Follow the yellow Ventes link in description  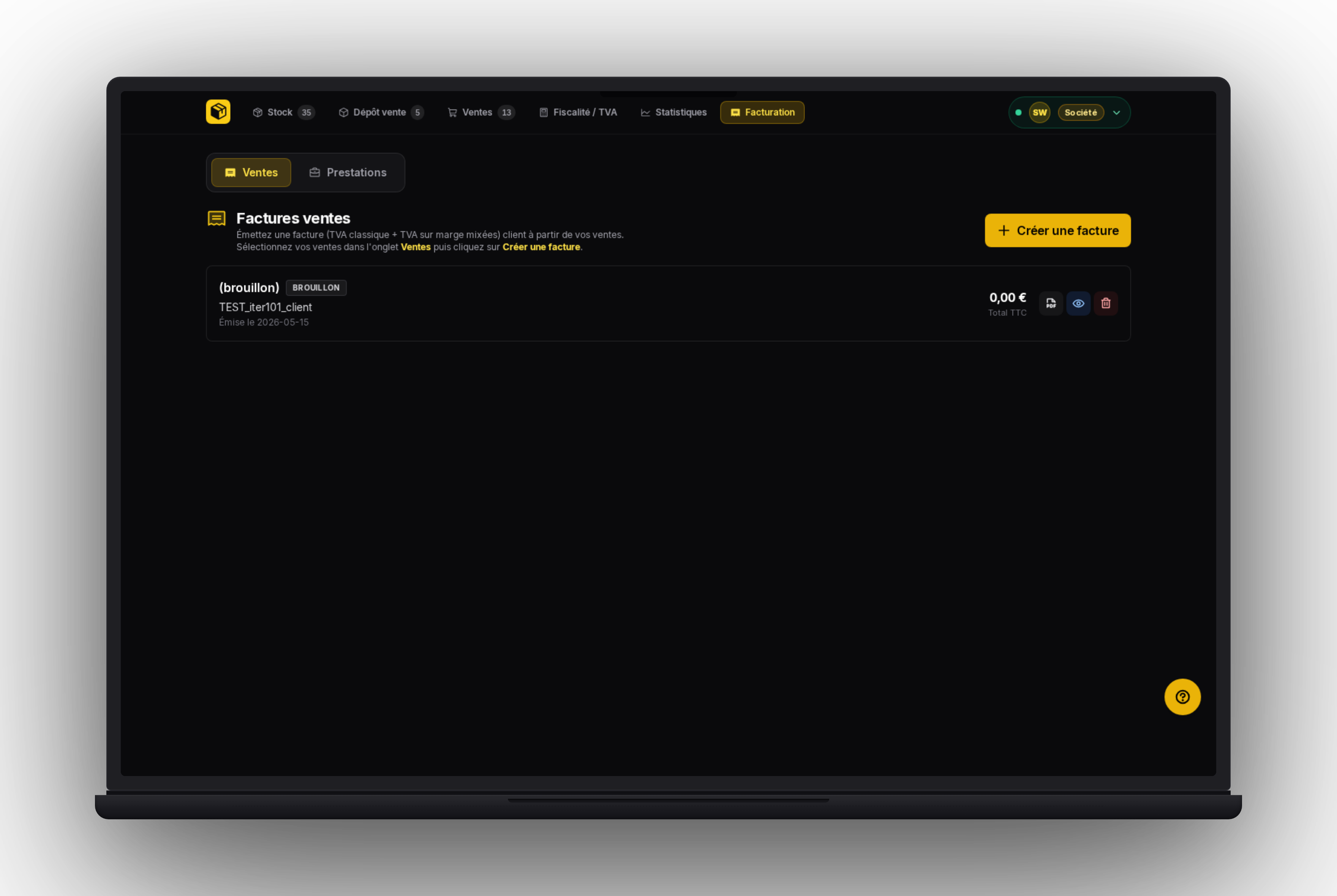point(416,247)
